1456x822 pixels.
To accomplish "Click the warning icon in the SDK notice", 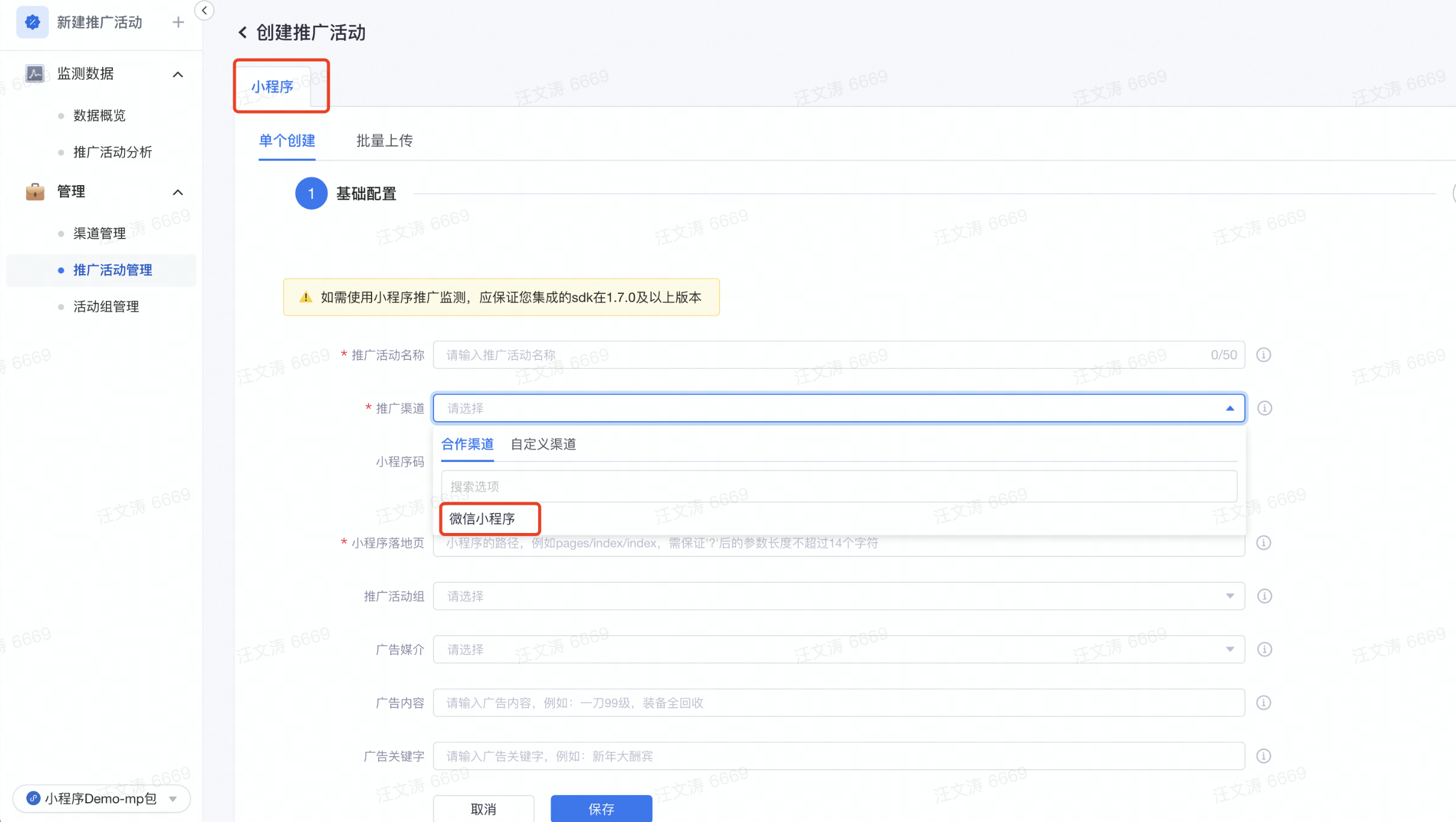I will tap(305, 297).
